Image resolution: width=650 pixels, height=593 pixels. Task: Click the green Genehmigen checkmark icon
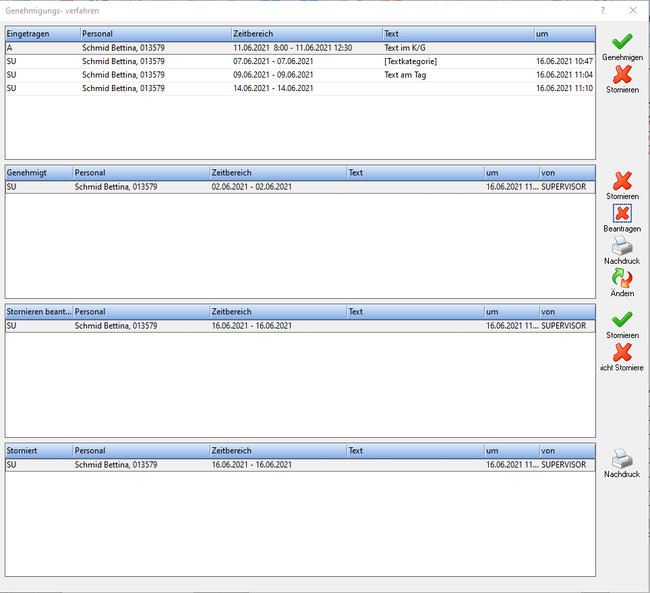tap(622, 42)
